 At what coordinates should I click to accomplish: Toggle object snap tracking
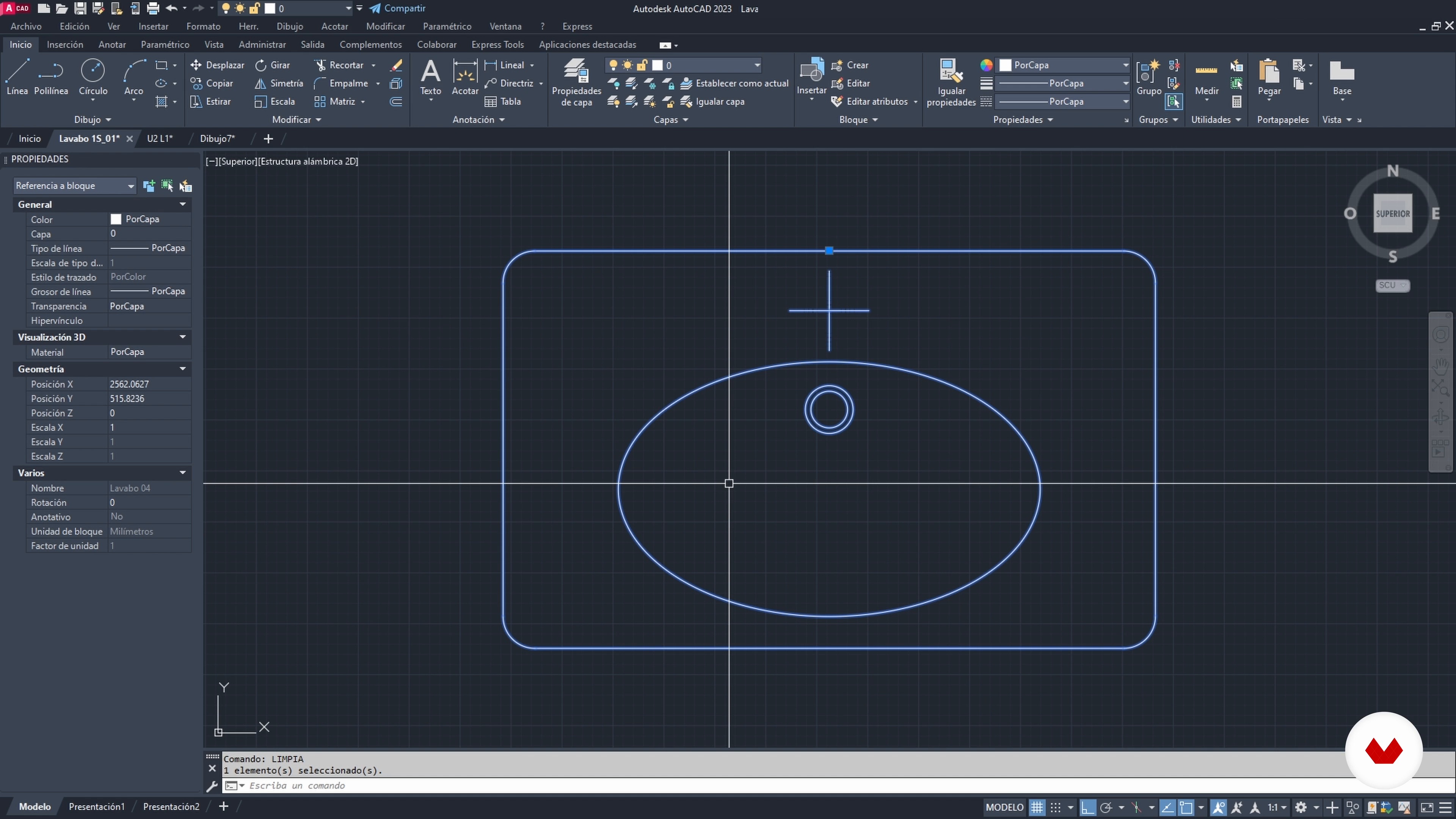pos(1167,807)
